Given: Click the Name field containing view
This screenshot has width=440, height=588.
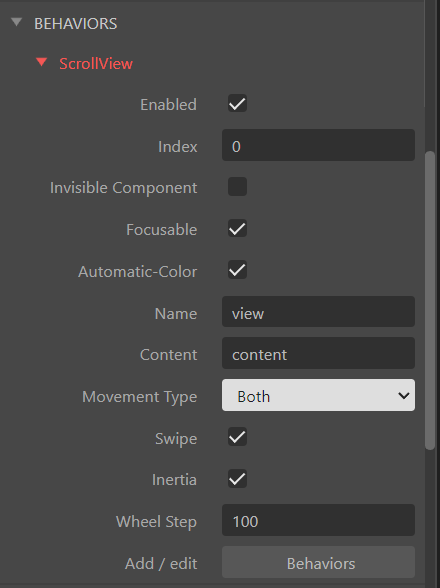Looking at the screenshot, I should click(x=318, y=312).
